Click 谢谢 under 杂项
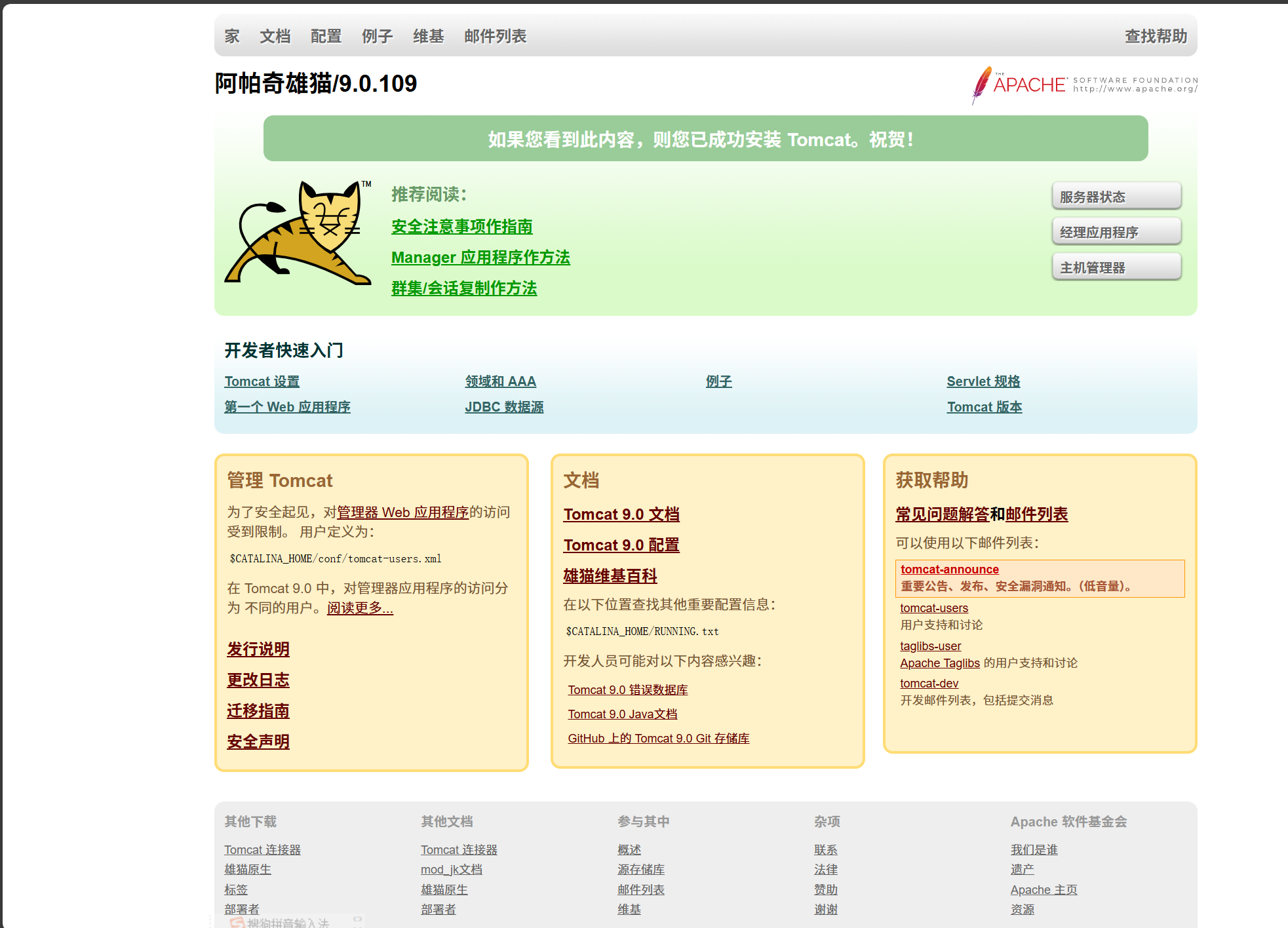 pyautogui.click(x=826, y=910)
